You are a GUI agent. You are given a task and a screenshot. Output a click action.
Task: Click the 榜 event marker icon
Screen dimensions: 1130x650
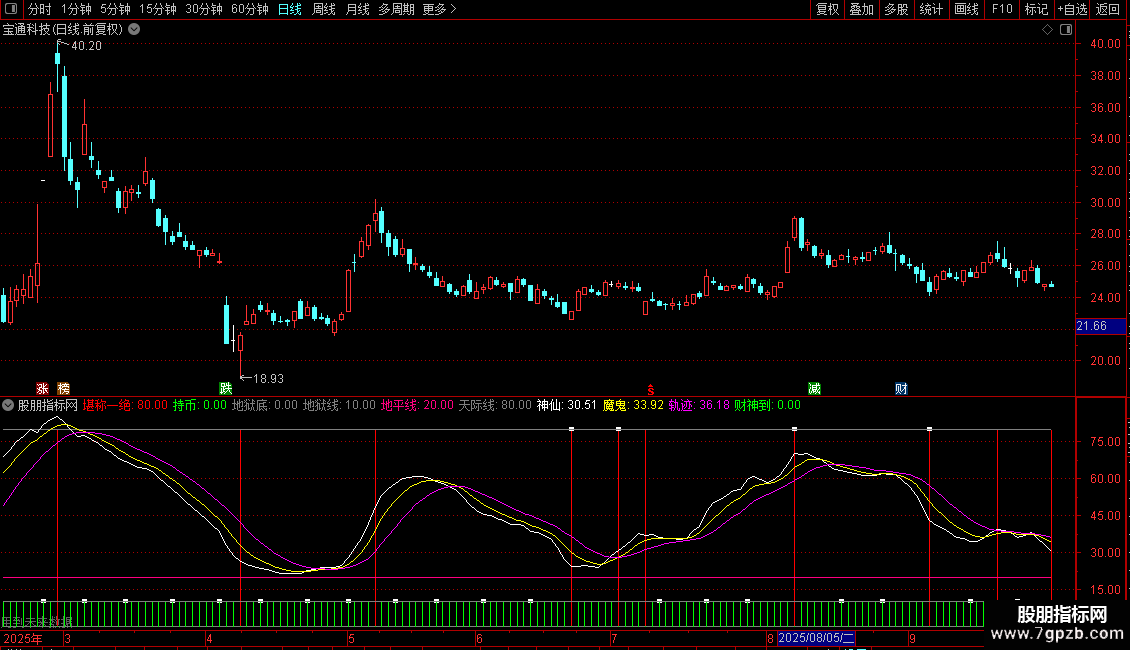(64, 388)
